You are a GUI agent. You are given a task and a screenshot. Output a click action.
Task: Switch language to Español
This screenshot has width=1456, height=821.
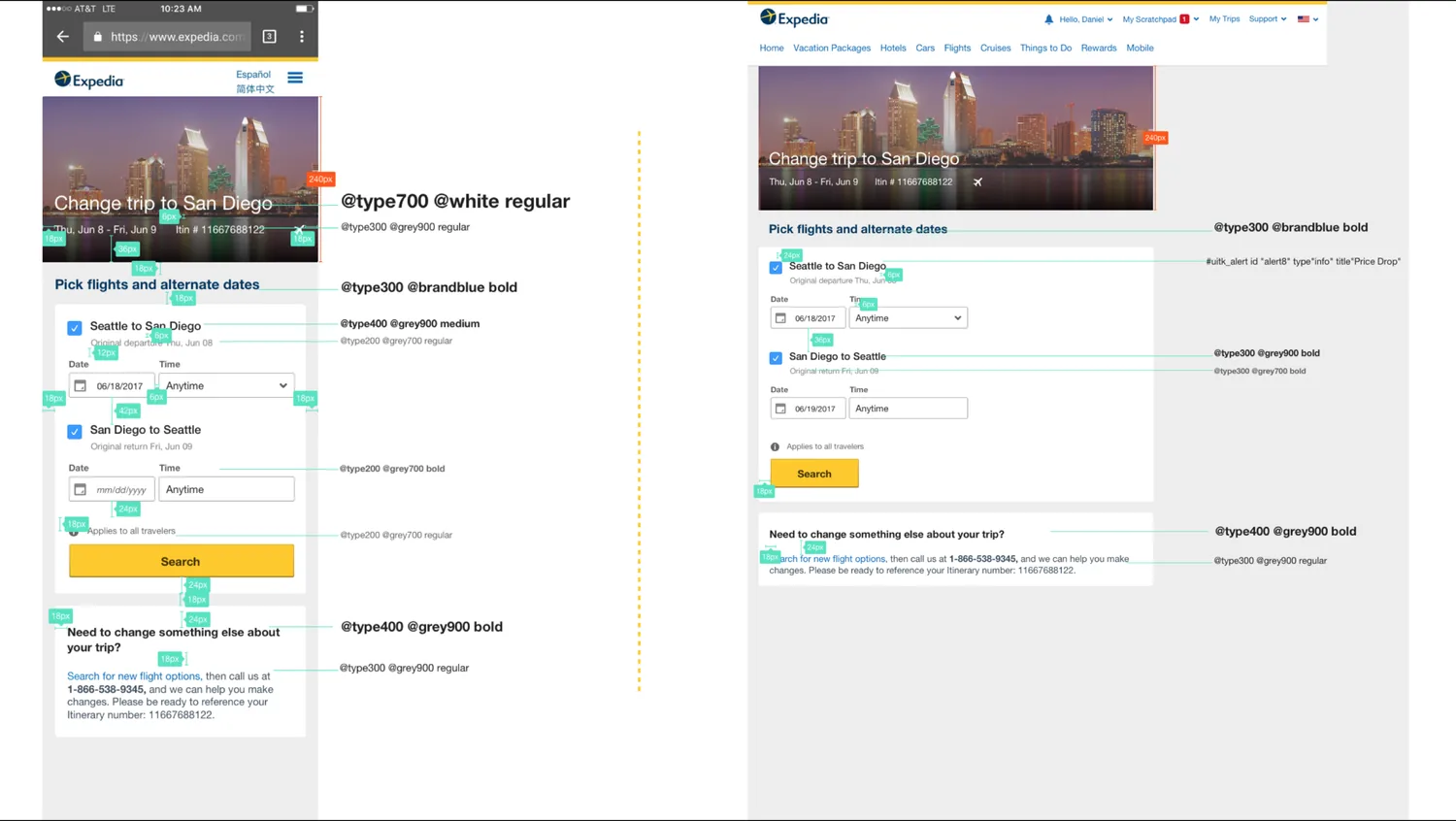253,74
